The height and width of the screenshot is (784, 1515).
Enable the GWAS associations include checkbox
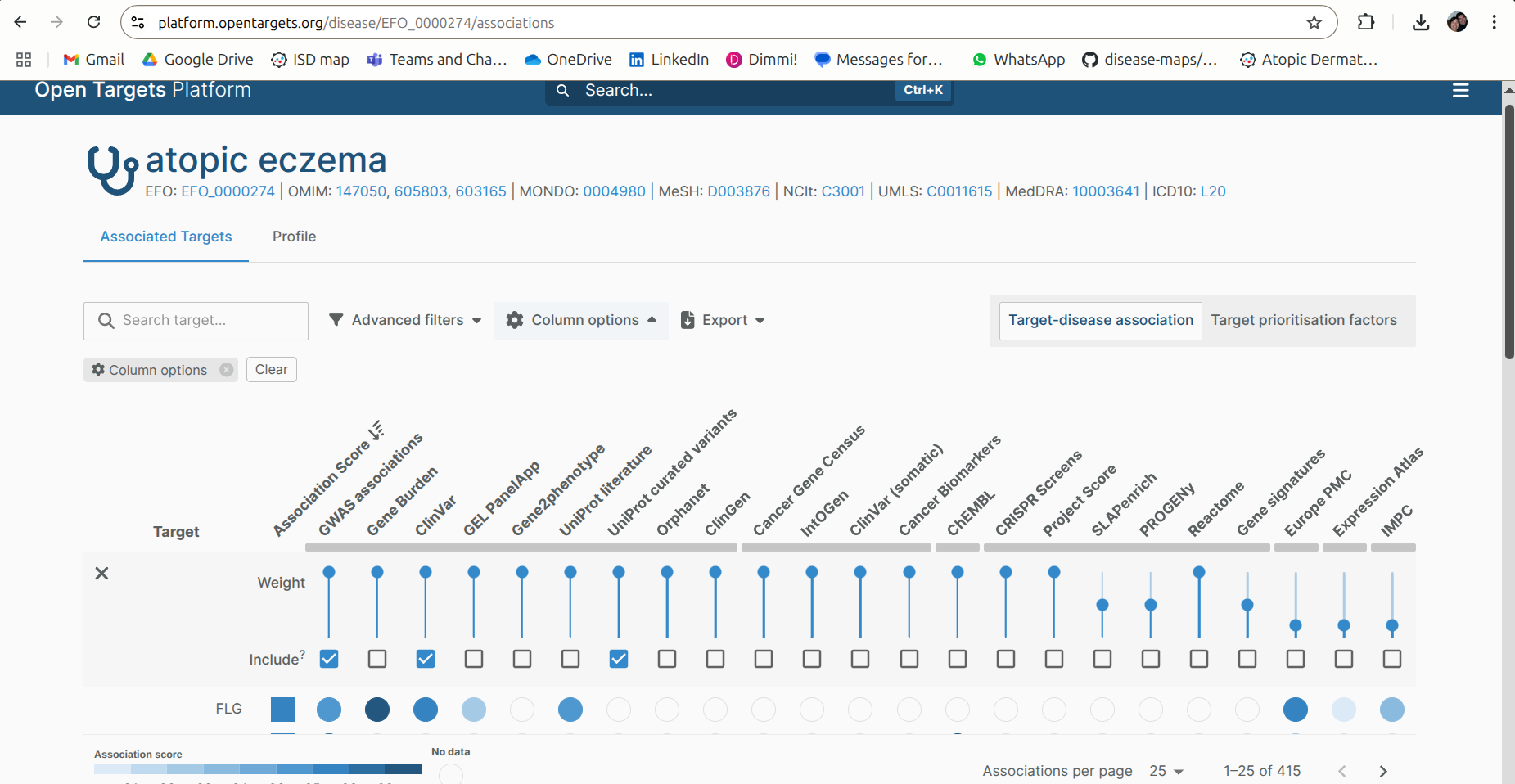377,659
